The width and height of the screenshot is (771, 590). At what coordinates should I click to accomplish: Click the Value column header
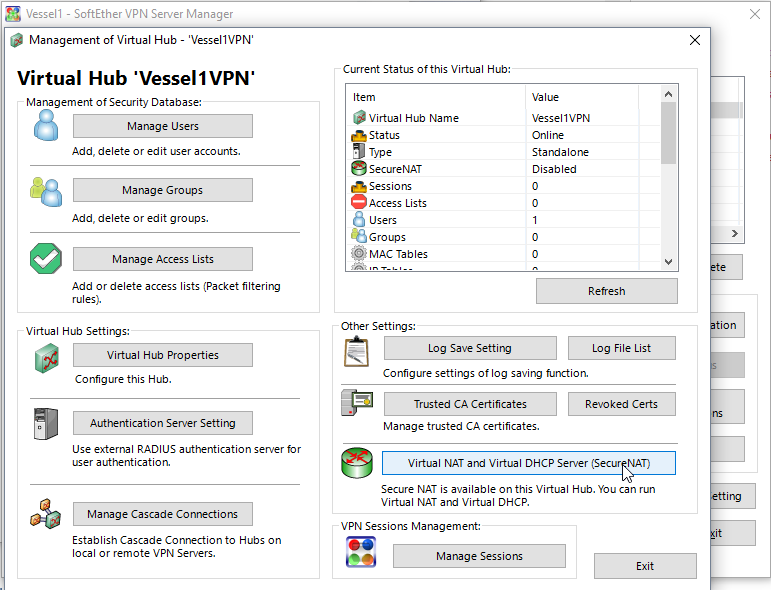click(582, 97)
